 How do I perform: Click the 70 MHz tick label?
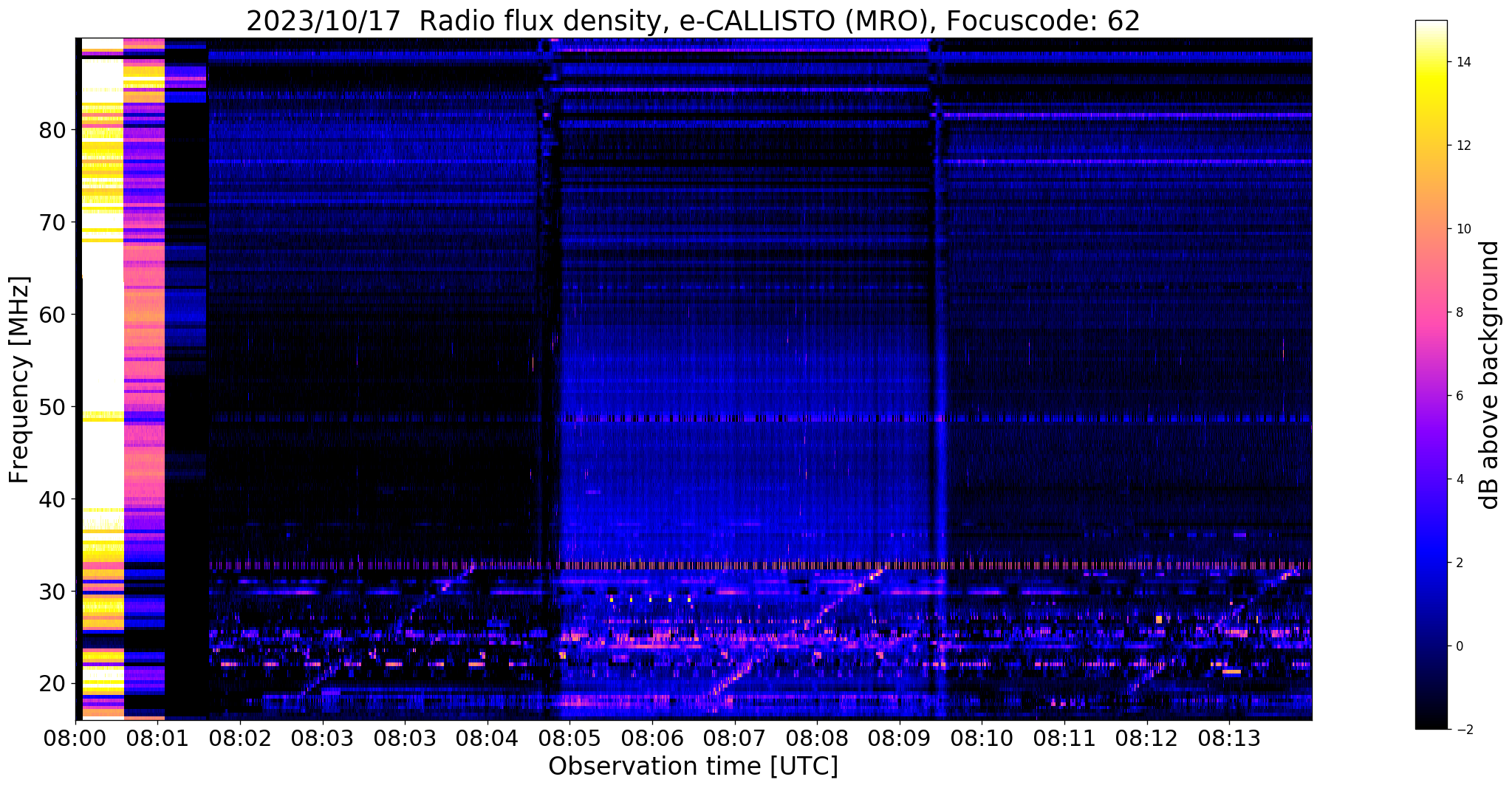[52, 223]
